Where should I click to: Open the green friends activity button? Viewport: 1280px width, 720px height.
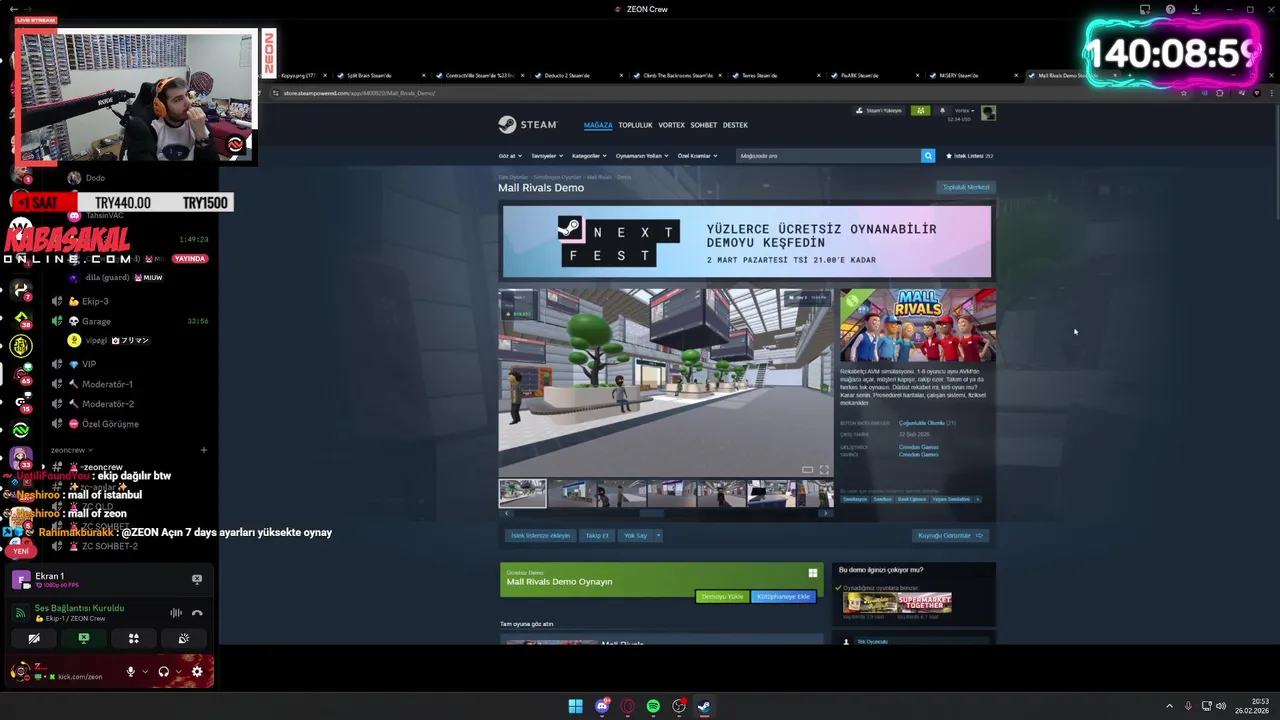click(x=920, y=111)
